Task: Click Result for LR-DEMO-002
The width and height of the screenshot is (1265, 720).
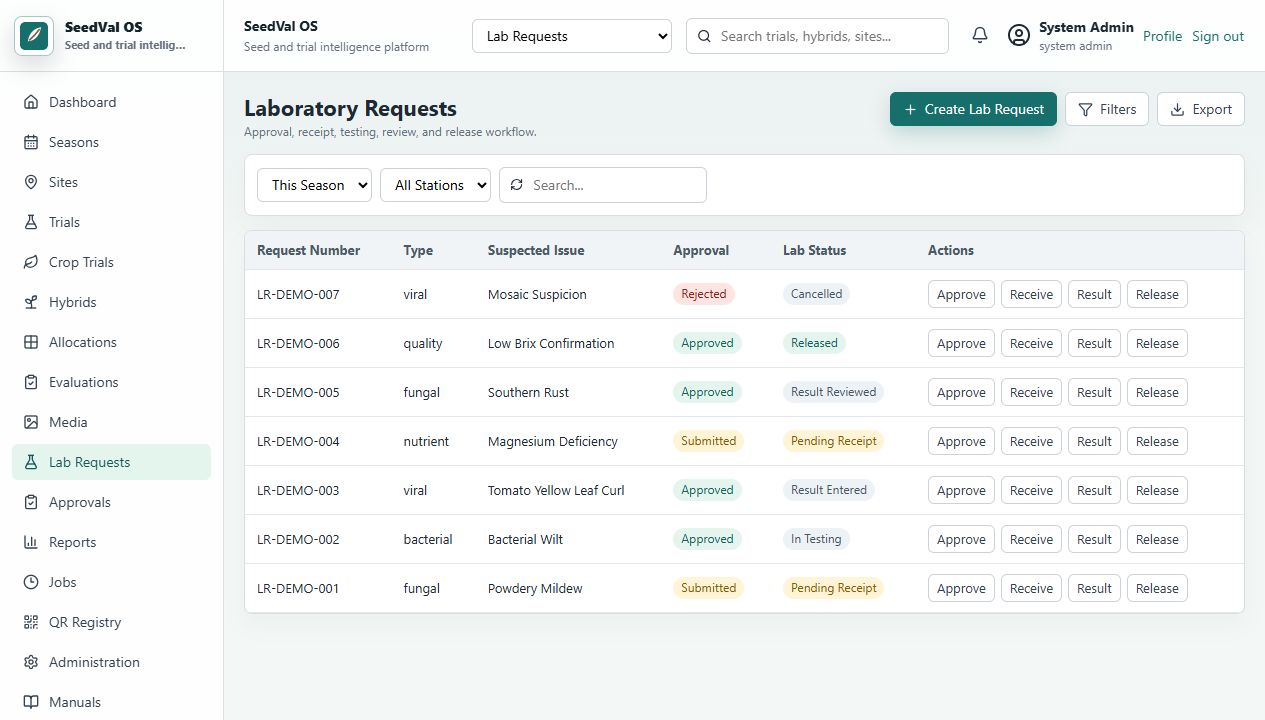Action: coord(1094,539)
